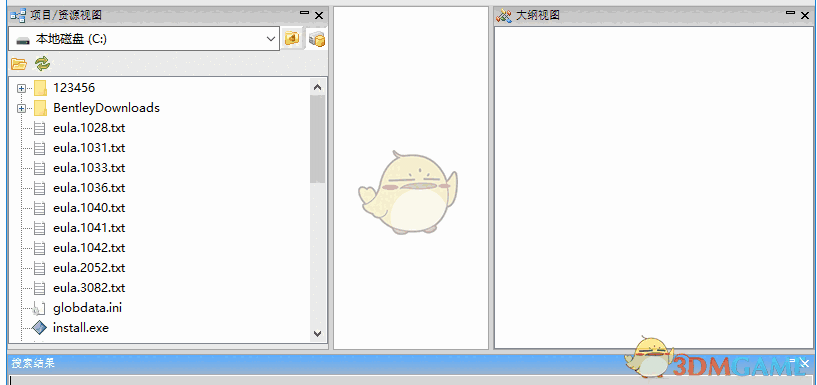Screen dimensions: 817x385
Task: Click the 项目/资源视图 panel title icon
Action: click(x=18, y=16)
